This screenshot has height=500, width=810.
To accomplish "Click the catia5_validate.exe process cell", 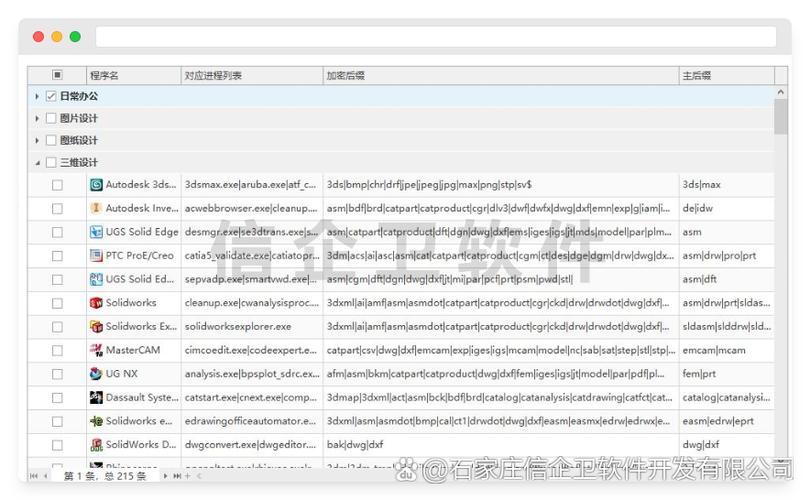I will tap(252, 256).
